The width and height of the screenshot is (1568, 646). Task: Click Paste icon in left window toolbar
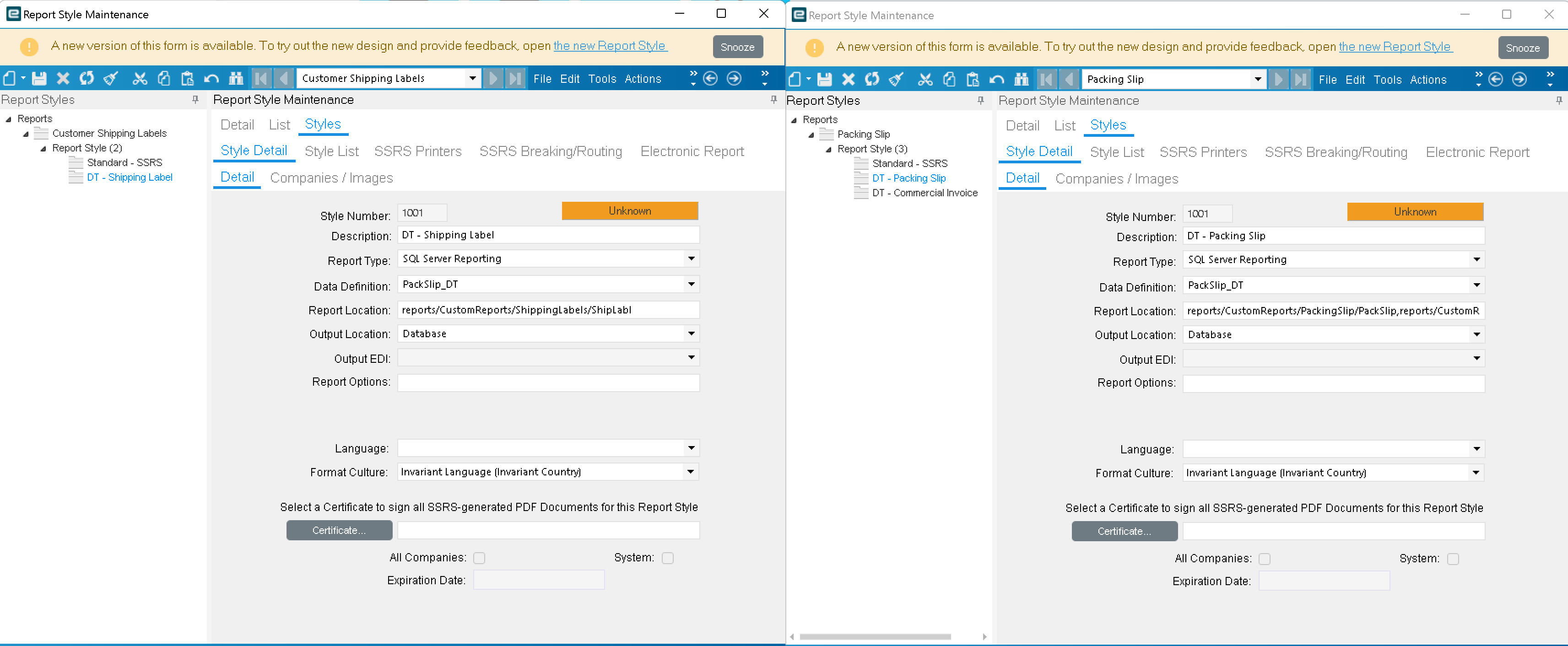188,79
